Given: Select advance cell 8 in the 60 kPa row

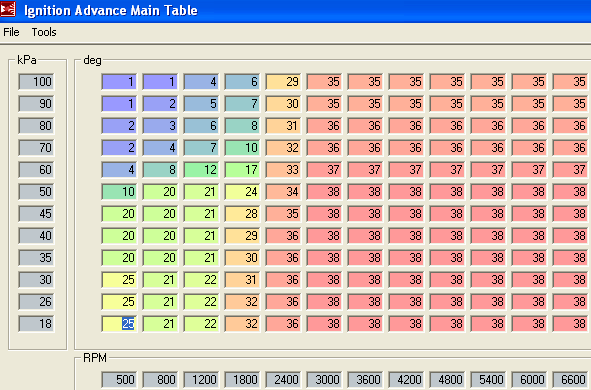Looking at the screenshot, I should tap(160, 170).
